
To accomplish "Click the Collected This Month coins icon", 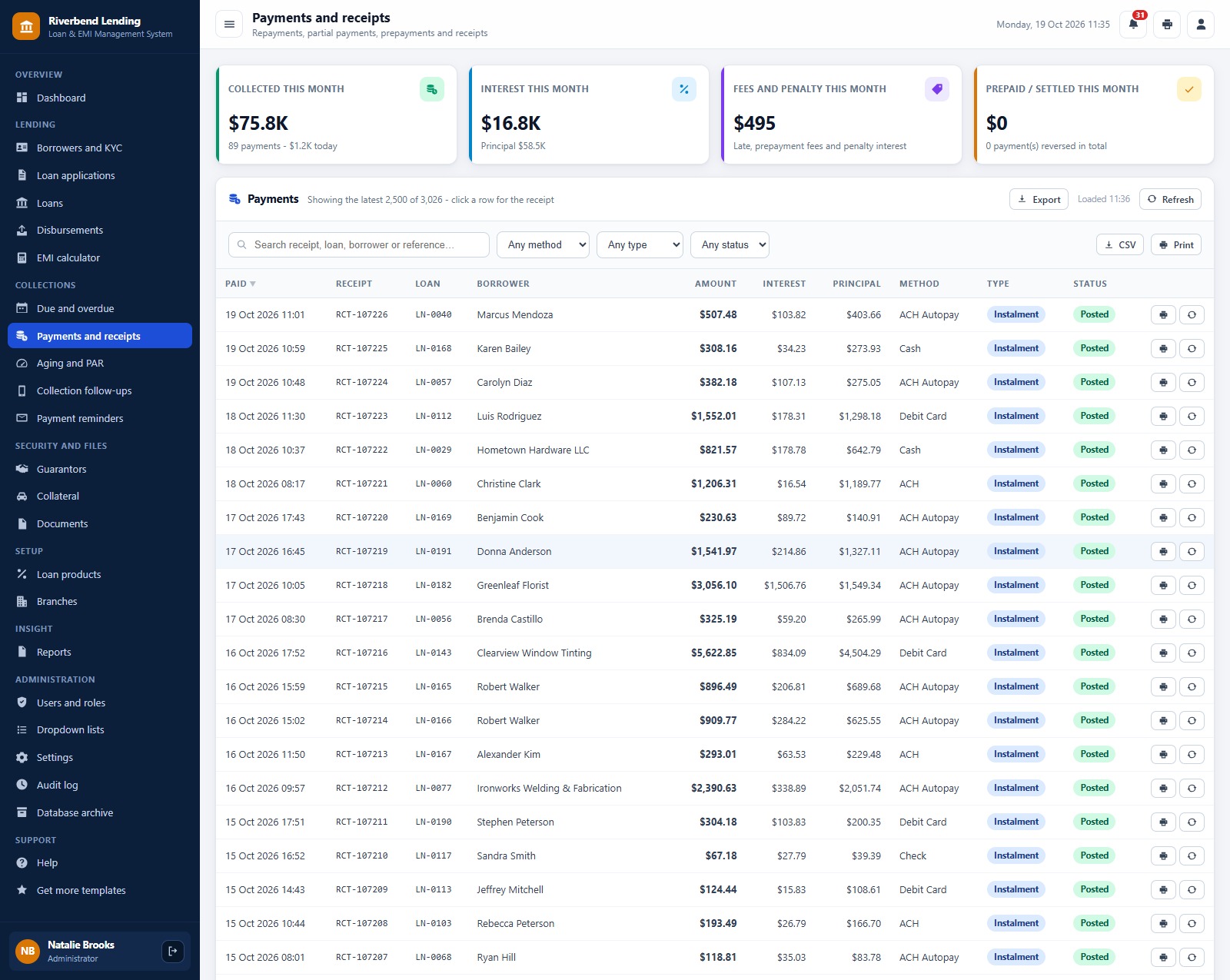I will click(432, 89).
